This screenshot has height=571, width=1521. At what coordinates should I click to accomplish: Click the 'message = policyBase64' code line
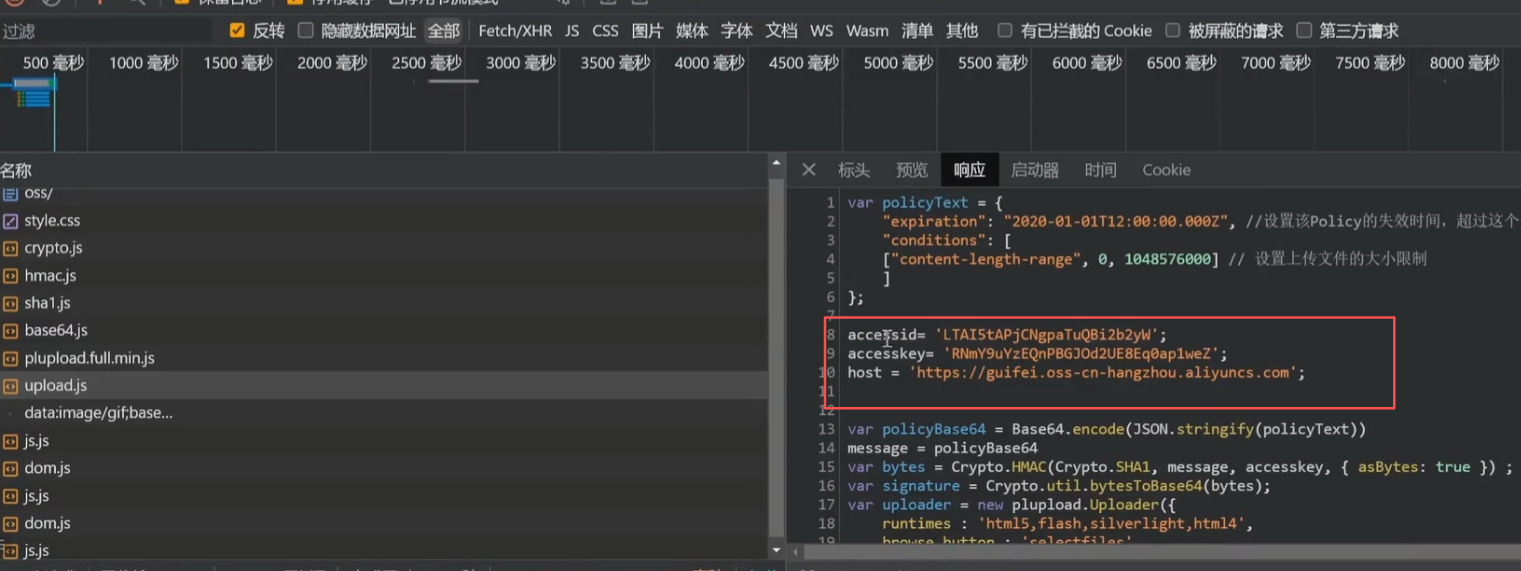pyautogui.click(x=942, y=449)
